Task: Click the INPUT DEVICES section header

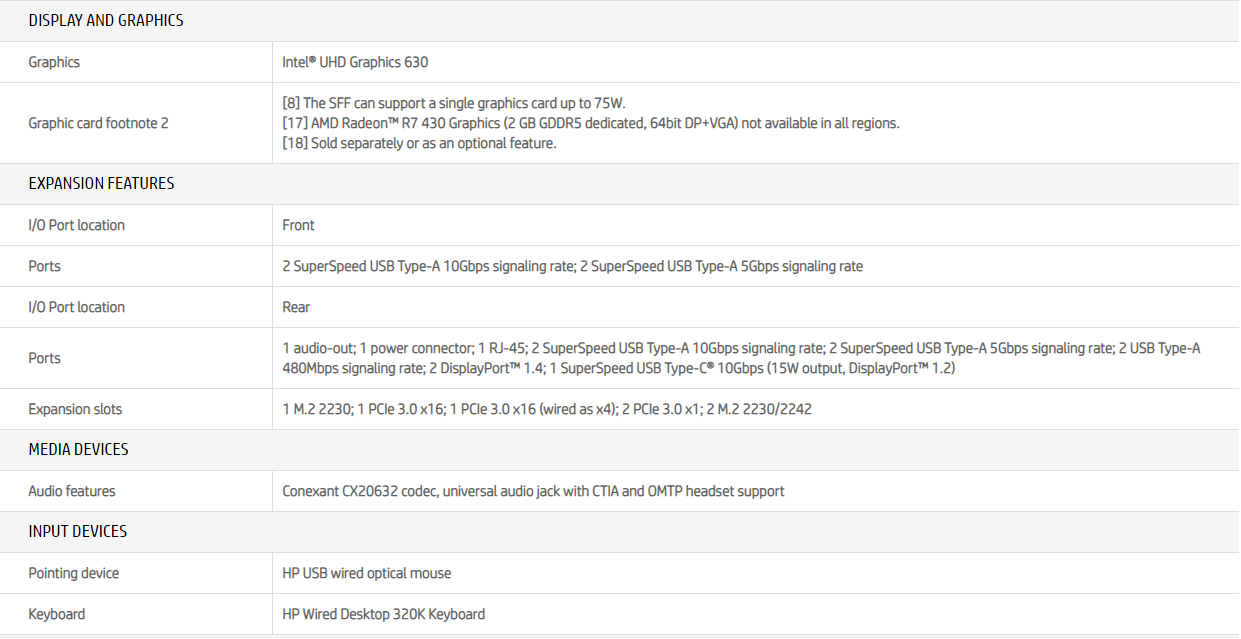Action: (x=78, y=532)
